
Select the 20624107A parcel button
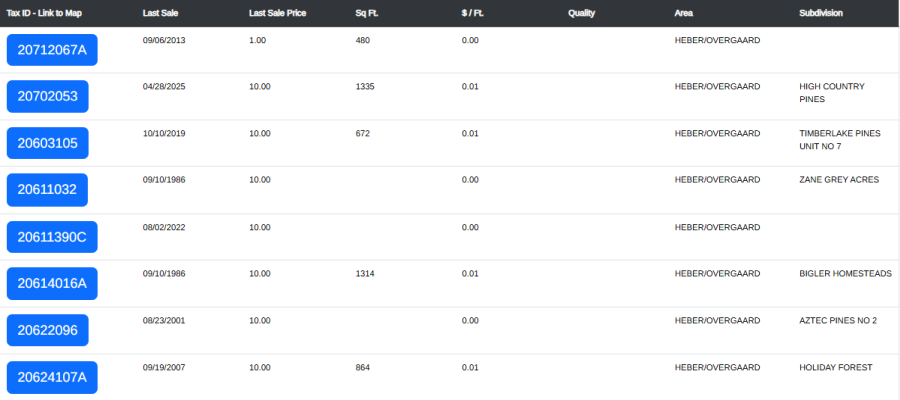pos(52,378)
